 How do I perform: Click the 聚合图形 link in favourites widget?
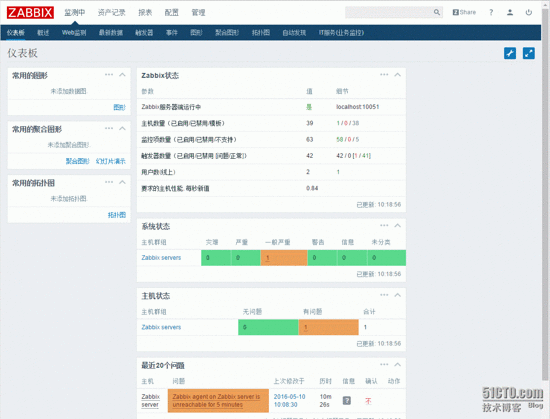click(x=78, y=161)
